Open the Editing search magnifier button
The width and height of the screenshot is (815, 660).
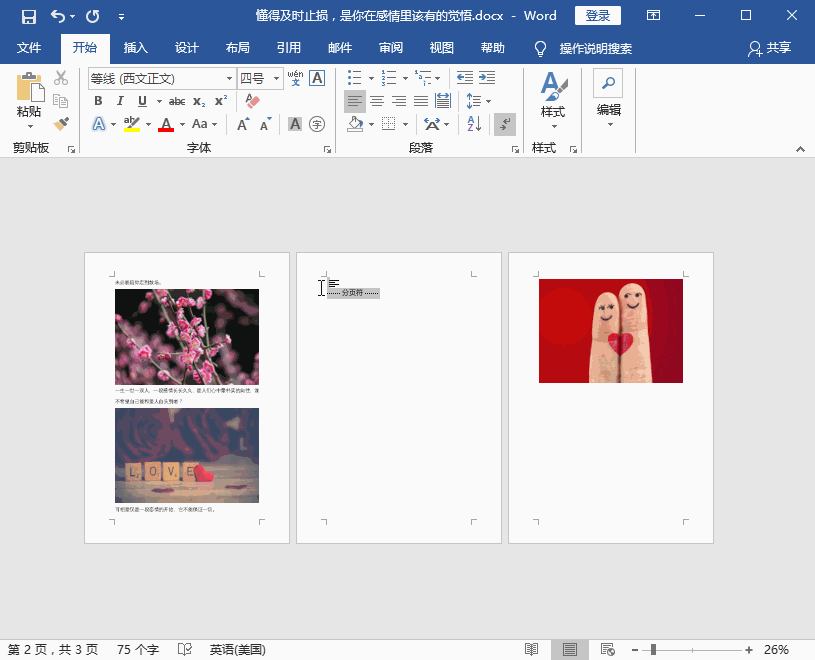[608, 83]
